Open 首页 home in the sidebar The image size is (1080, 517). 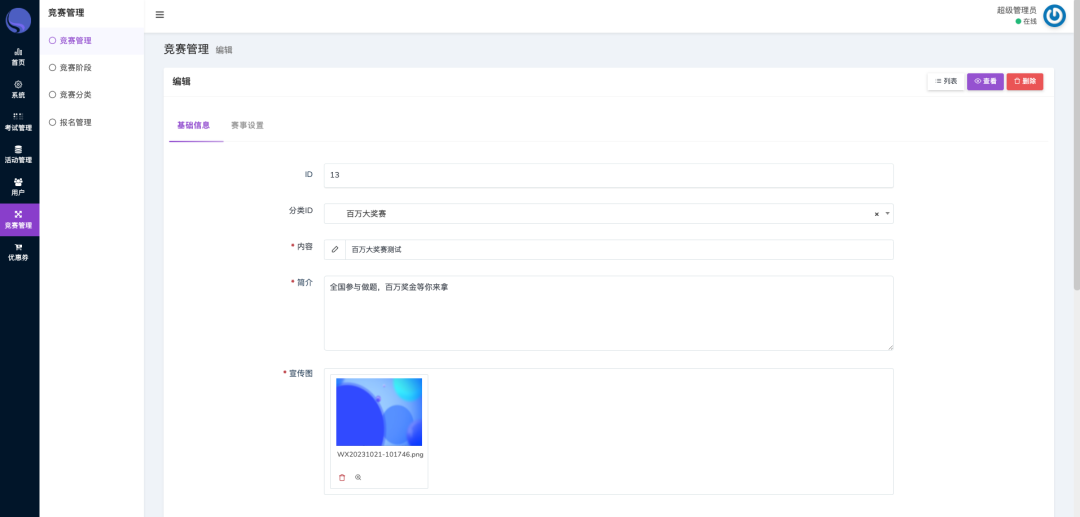coord(18,56)
